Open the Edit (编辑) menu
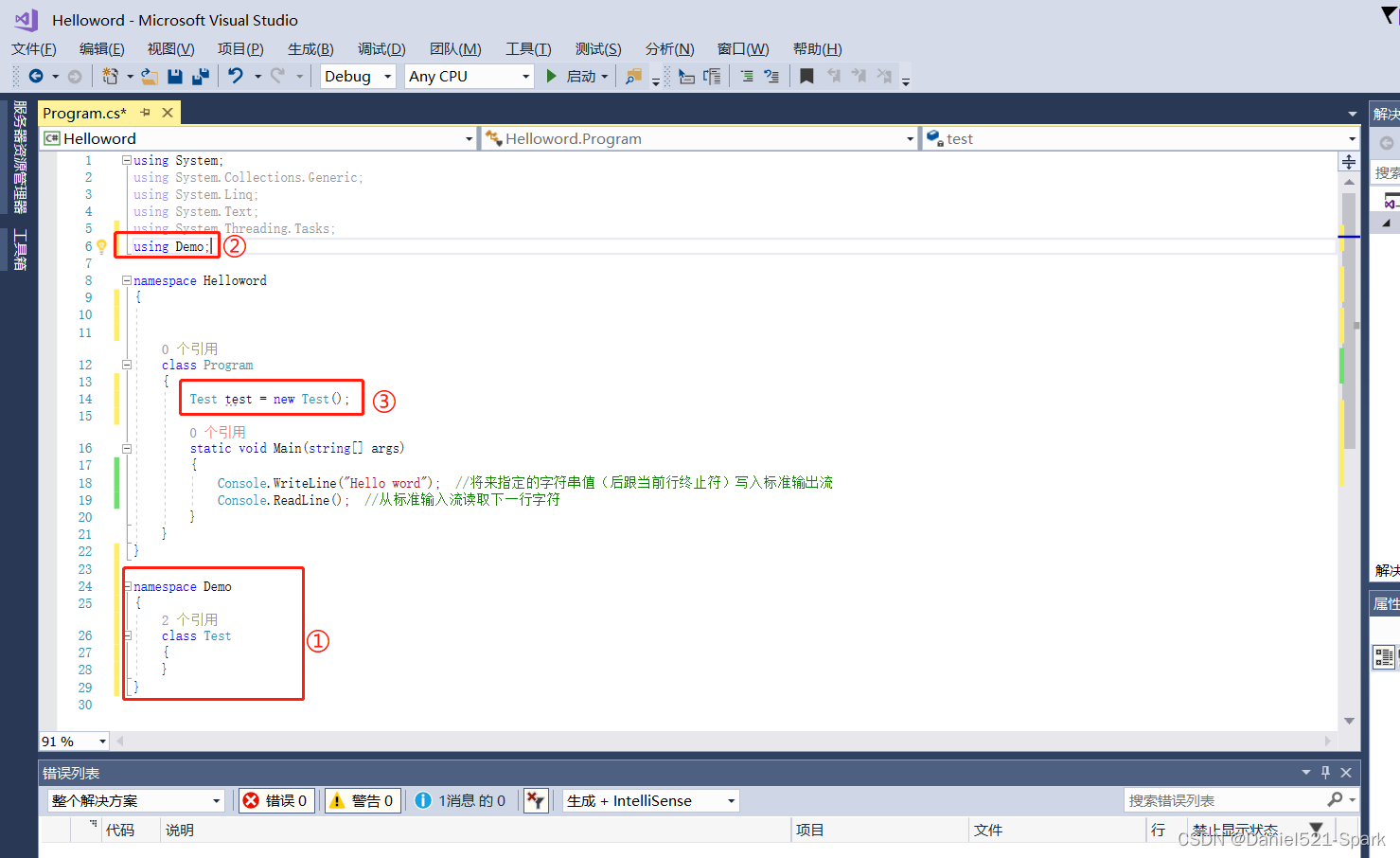The height and width of the screenshot is (858, 1400). 102,49
